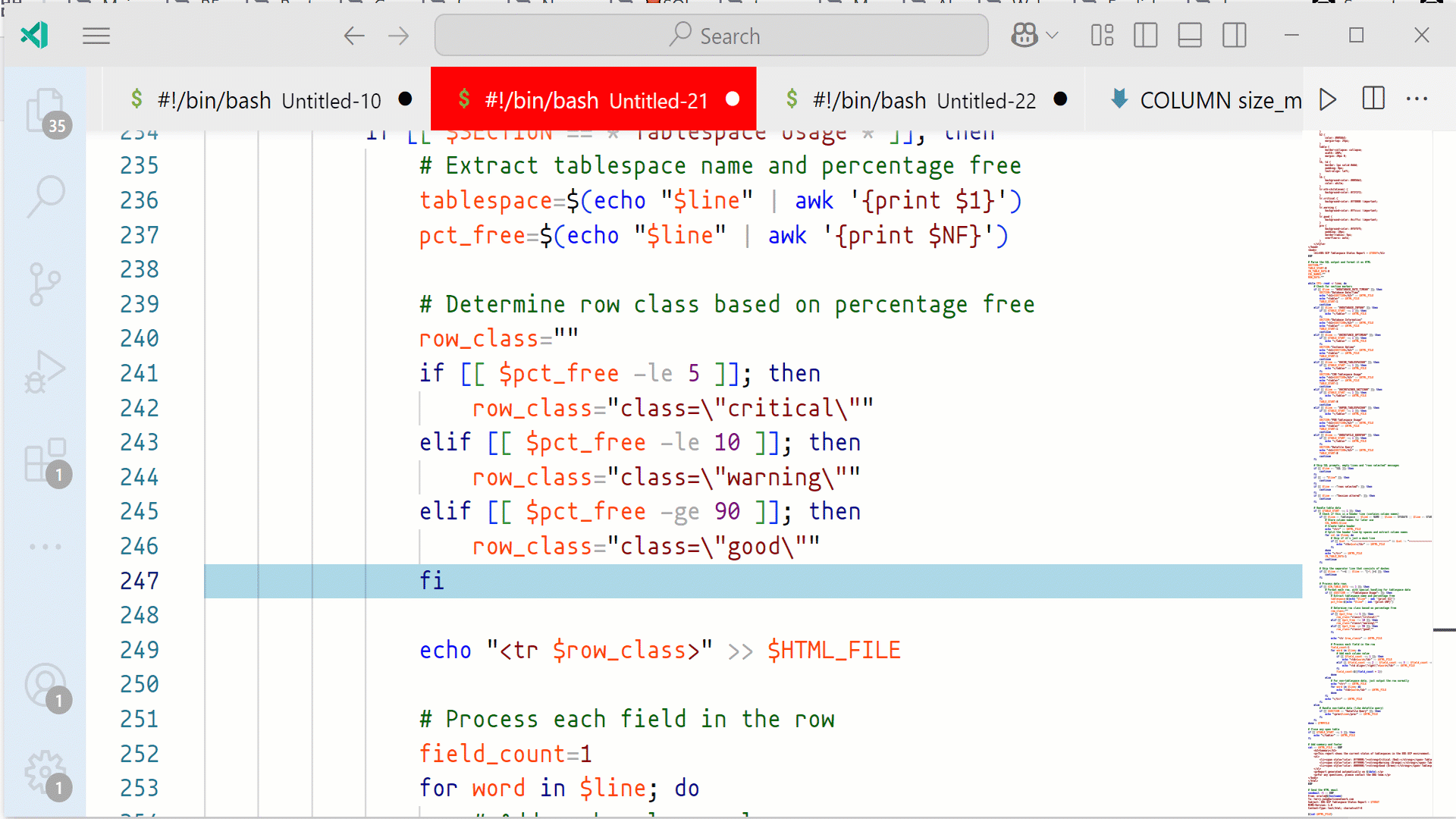Image resolution: width=1456 pixels, height=819 pixels.
Task: Toggle Primary Side Bar visibility
Action: coord(1145,36)
